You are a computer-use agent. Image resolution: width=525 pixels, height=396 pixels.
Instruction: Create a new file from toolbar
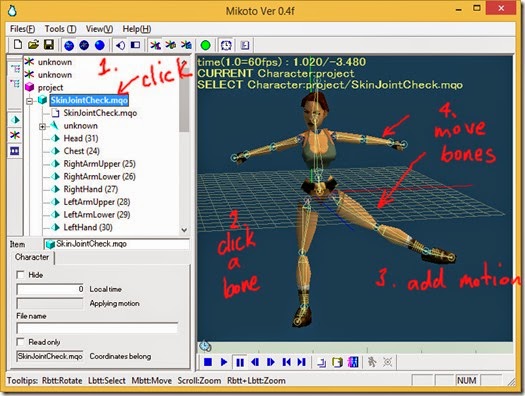click(x=18, y=45)
